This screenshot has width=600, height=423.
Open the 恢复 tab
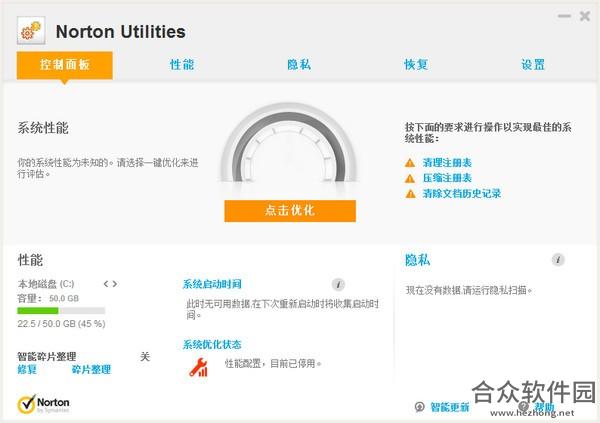click(x=416, y=65)
